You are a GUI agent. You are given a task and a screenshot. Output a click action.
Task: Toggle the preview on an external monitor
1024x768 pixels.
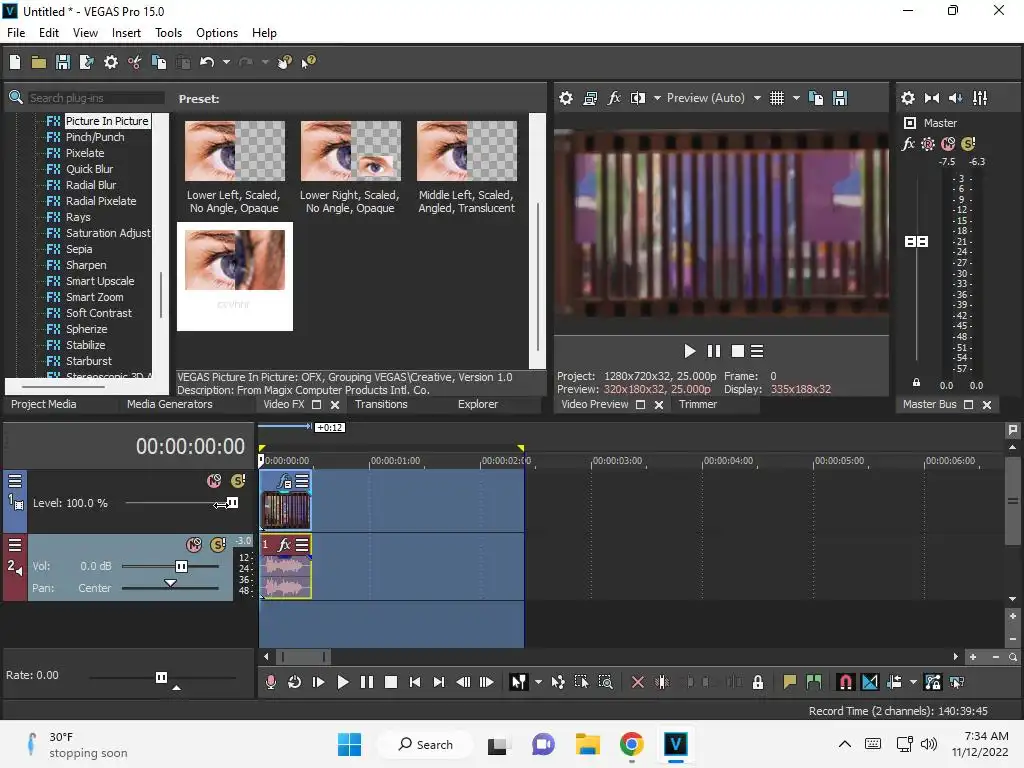[590, 98]
